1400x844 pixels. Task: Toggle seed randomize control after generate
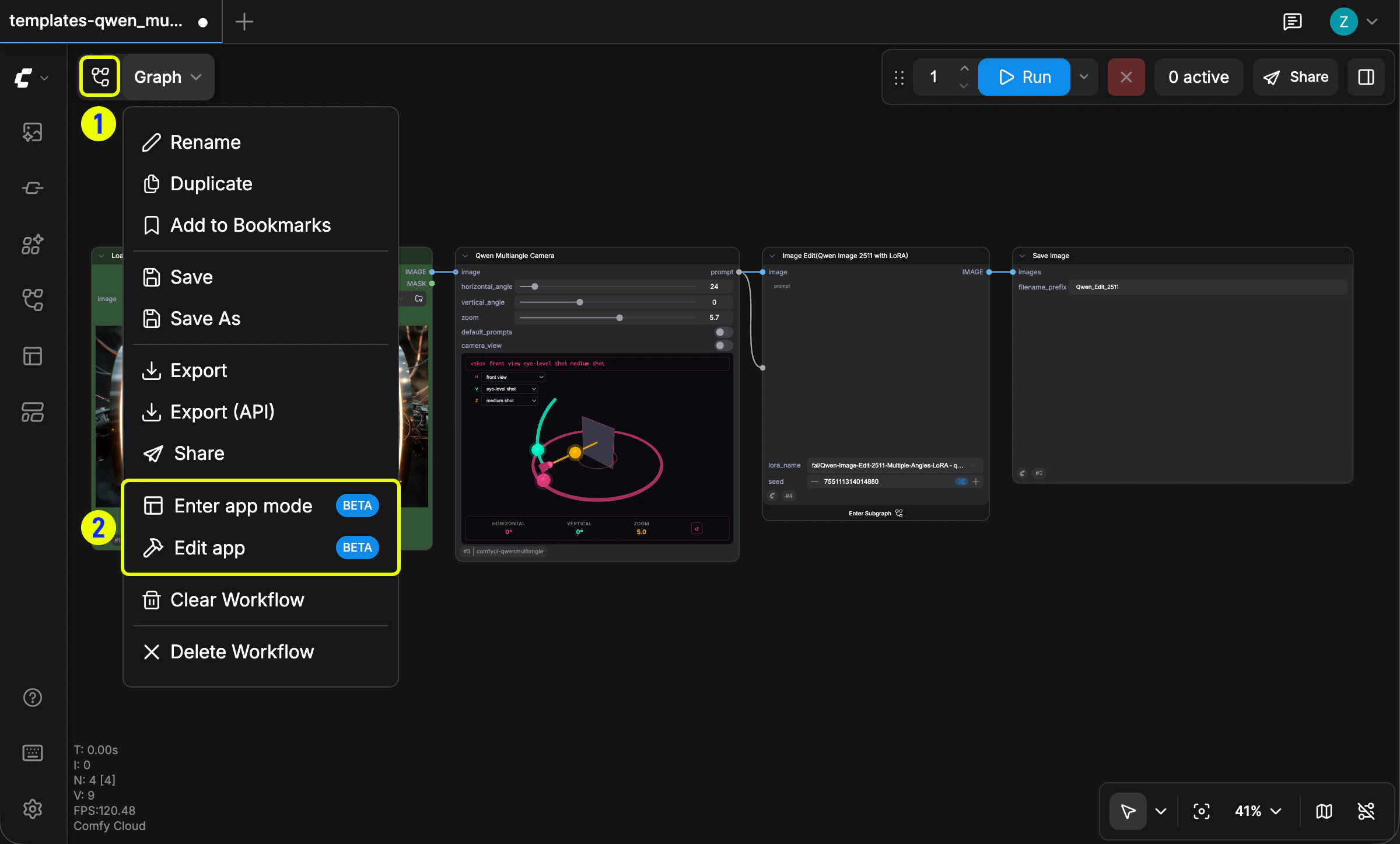coord(961,482)
